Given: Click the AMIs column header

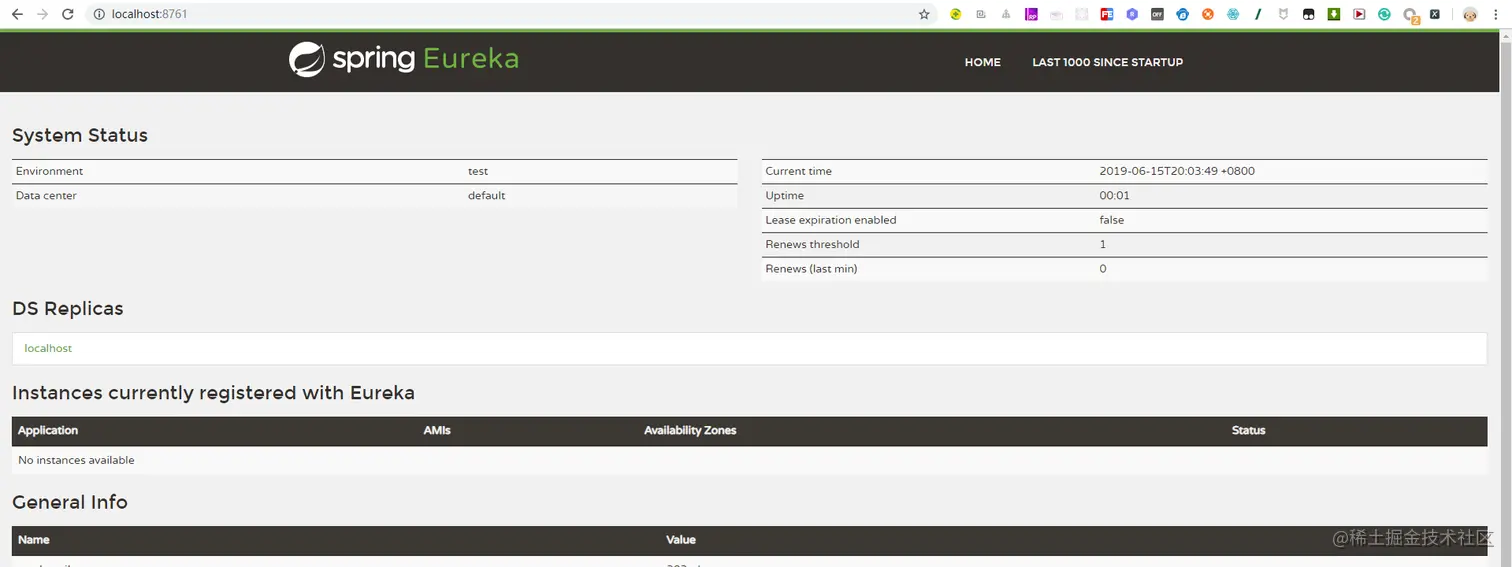Looking at the screenshot, I should coord(437,430).
